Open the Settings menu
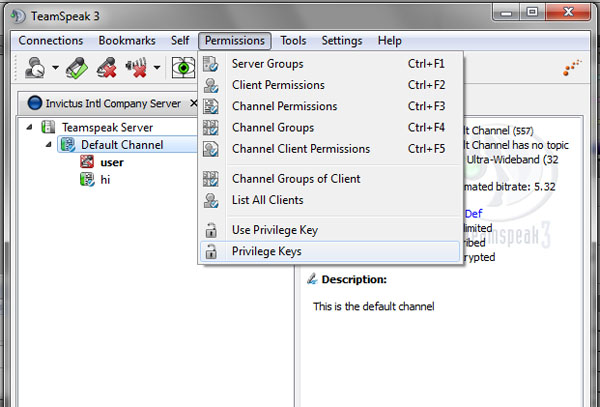Viewport: 600px width, 407px height. point(342,41)
